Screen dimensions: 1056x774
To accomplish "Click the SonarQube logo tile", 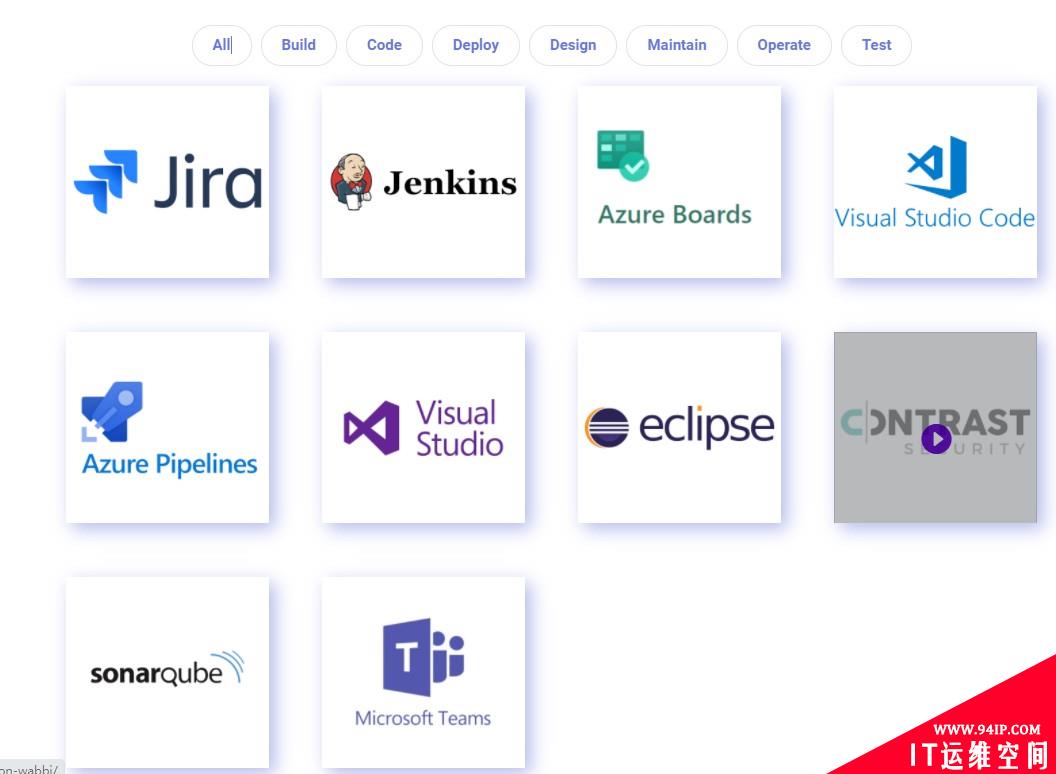I will [167, 672].
